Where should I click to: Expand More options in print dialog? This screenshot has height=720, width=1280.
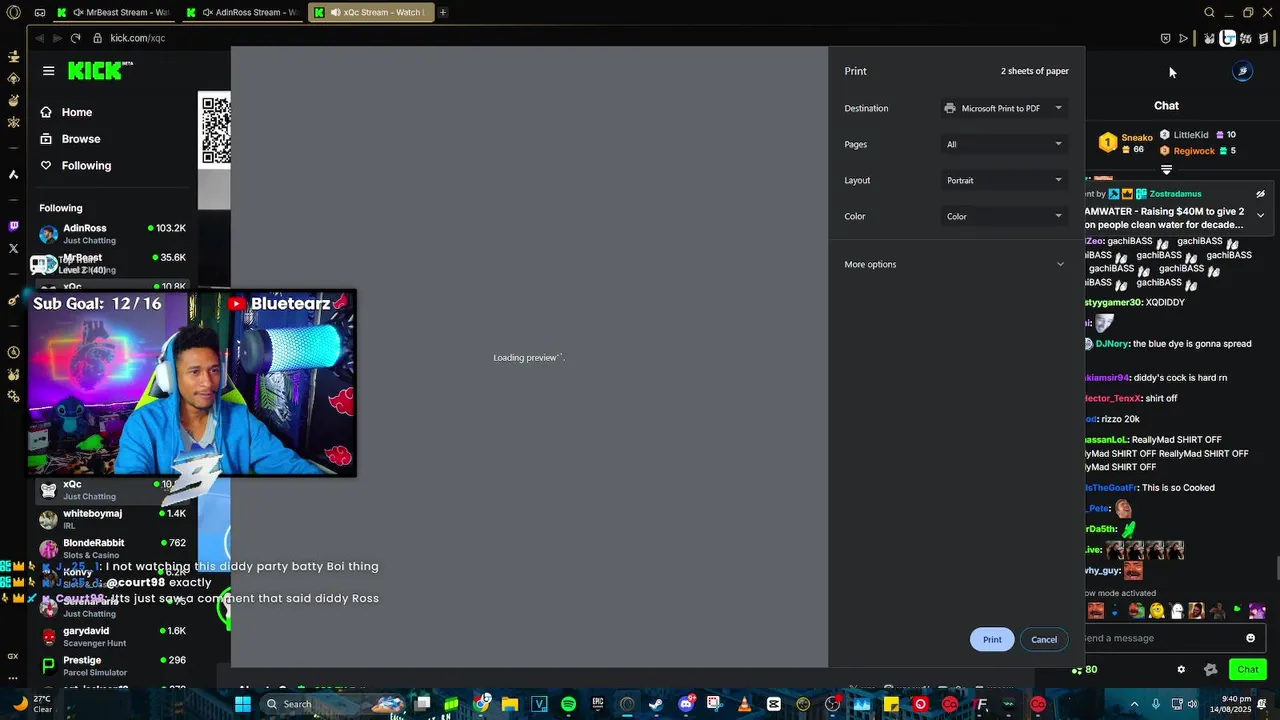tap(956, 264)
